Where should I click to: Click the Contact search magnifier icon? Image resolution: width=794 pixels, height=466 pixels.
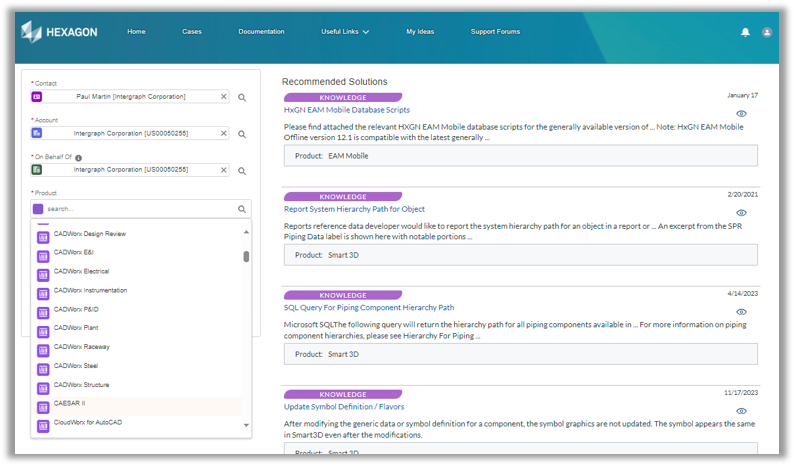click(242, 97)
